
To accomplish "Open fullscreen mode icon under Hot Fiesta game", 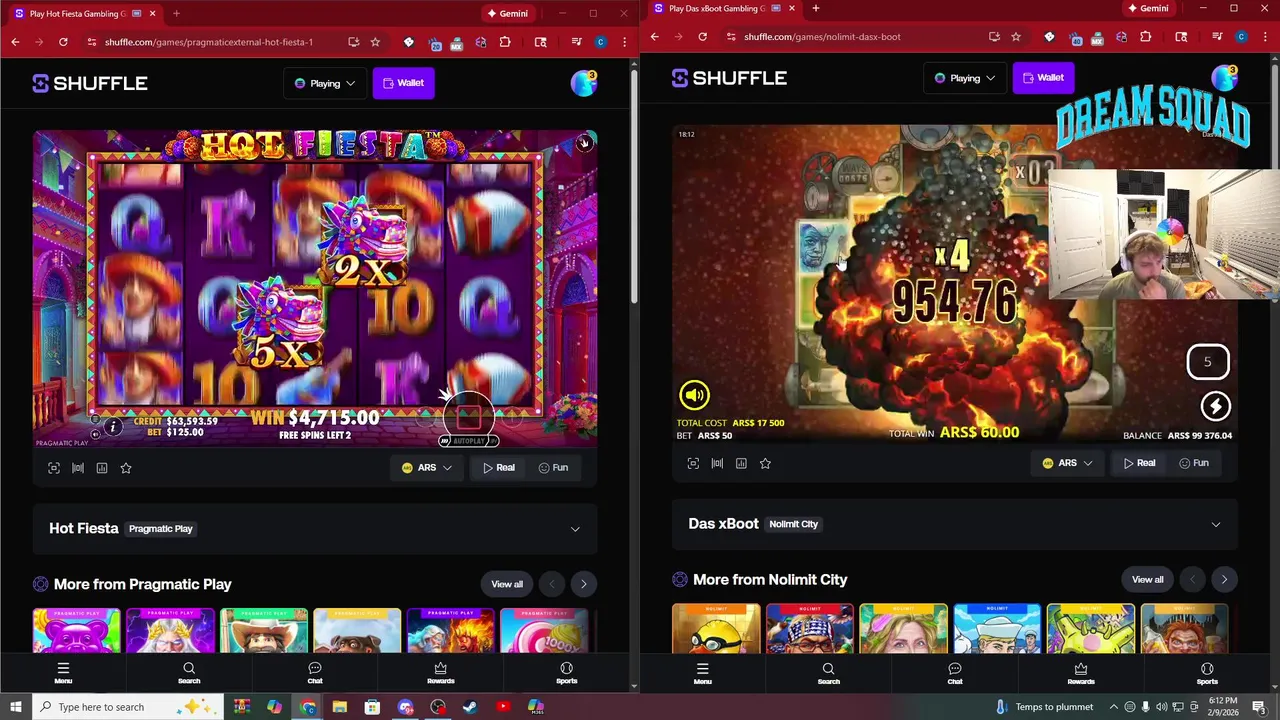I will [x=54, y=468].
